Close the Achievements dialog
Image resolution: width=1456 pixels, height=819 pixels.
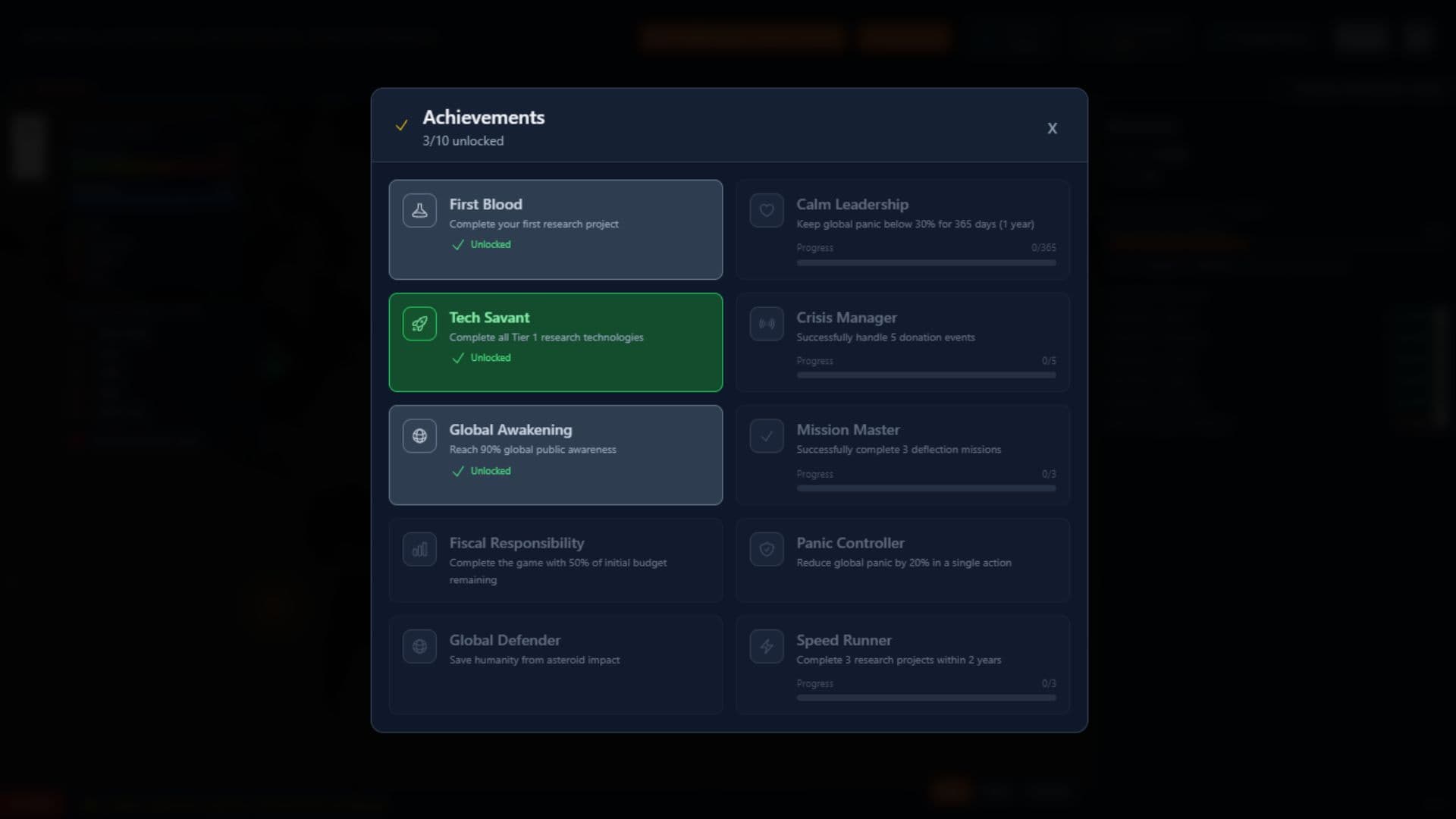tap(1053, 128)
